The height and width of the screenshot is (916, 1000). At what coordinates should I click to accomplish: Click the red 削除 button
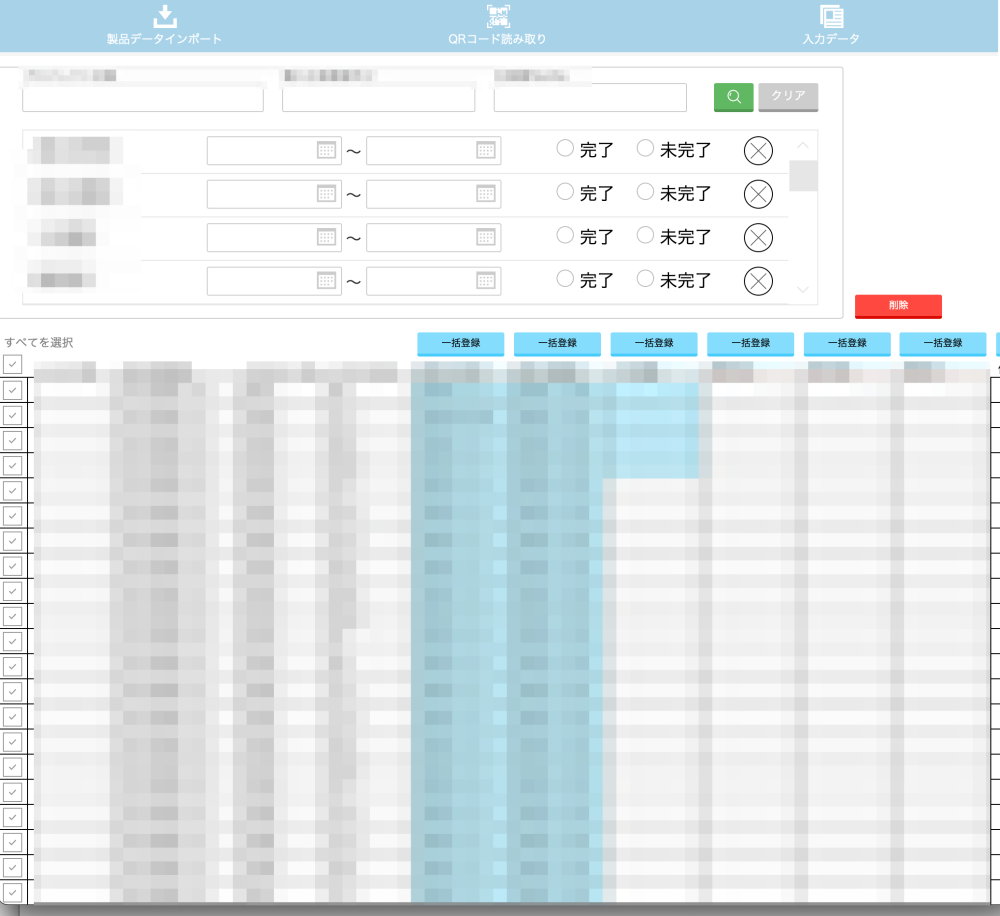click(x=898, y=306)
